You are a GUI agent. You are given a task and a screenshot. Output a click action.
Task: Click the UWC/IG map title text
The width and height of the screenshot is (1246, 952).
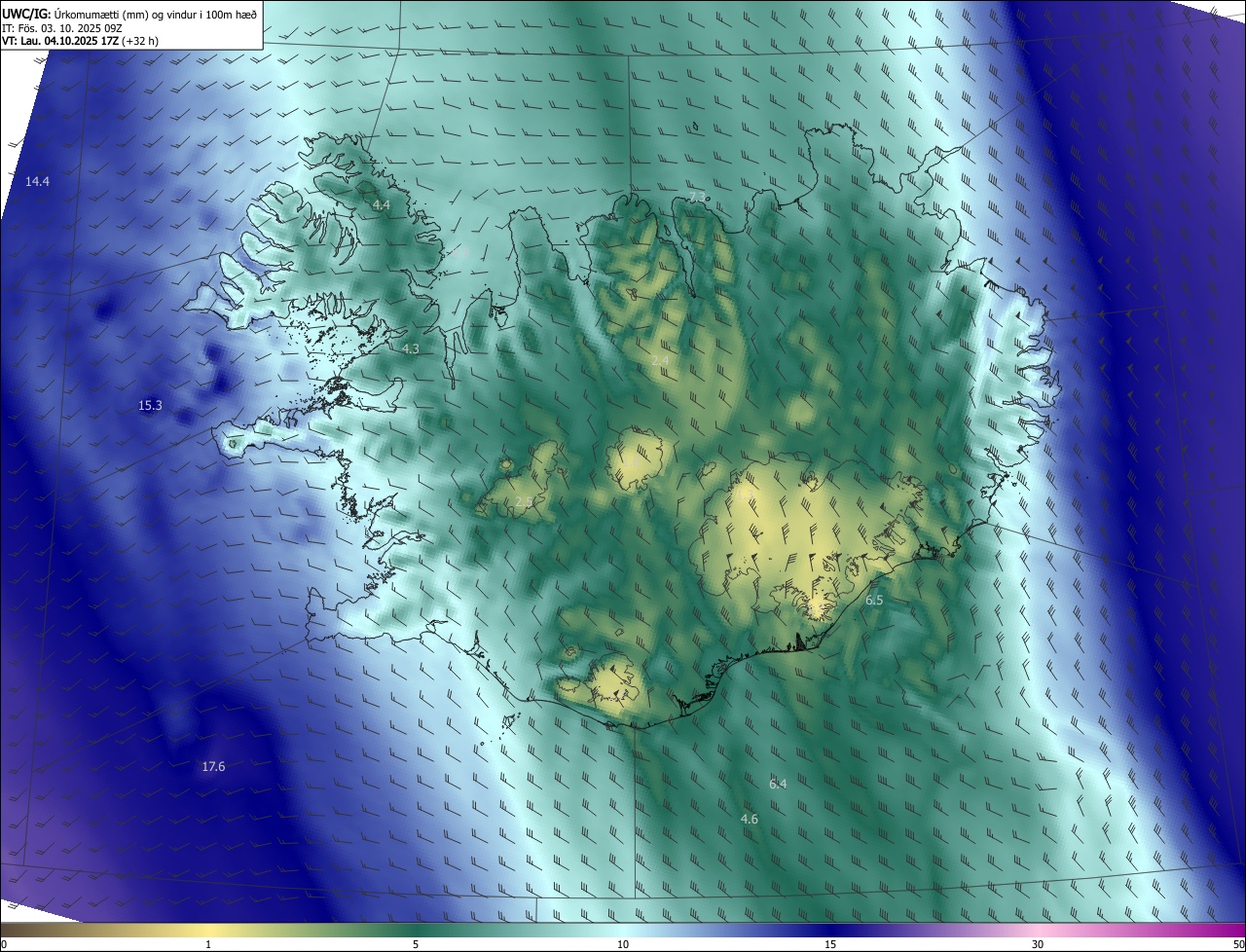129,13
